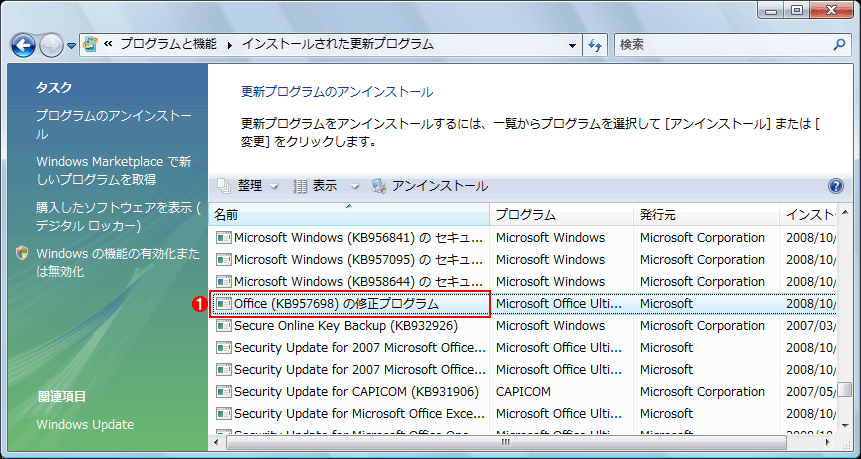Screen dimensions: 861x459
Task: Click the magnifier search icon
Action: [839, 44]
